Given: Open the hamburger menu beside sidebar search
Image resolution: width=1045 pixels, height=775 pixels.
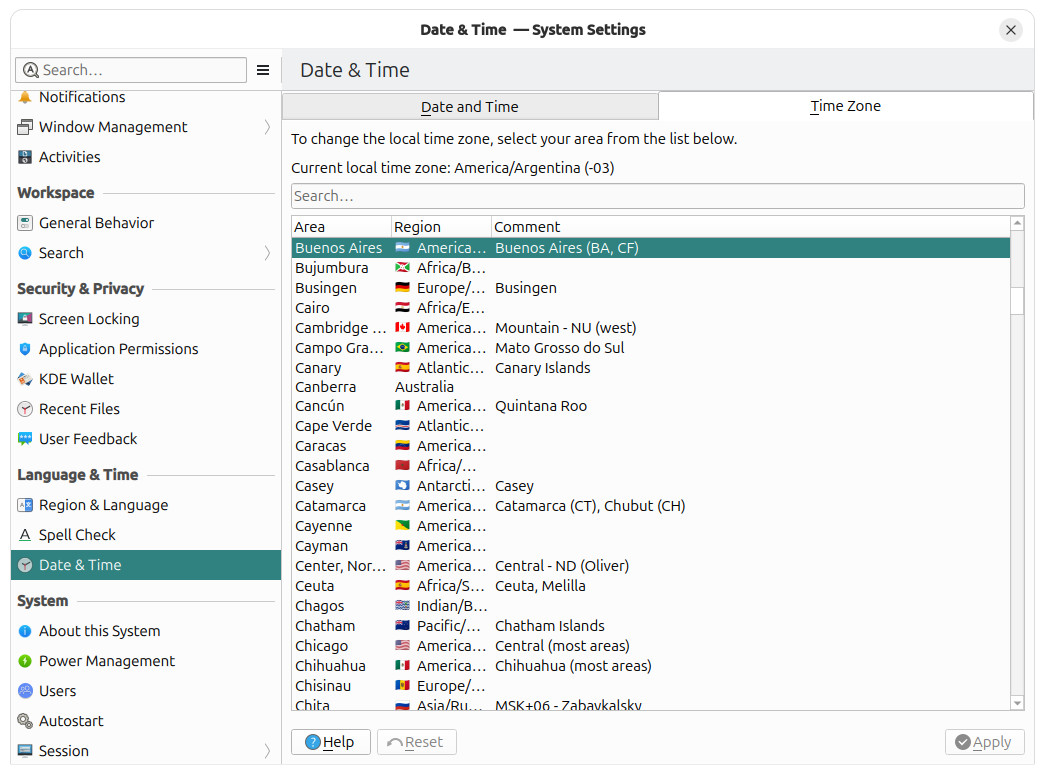Looking at the screenshot, I should [x=263, y=70].
